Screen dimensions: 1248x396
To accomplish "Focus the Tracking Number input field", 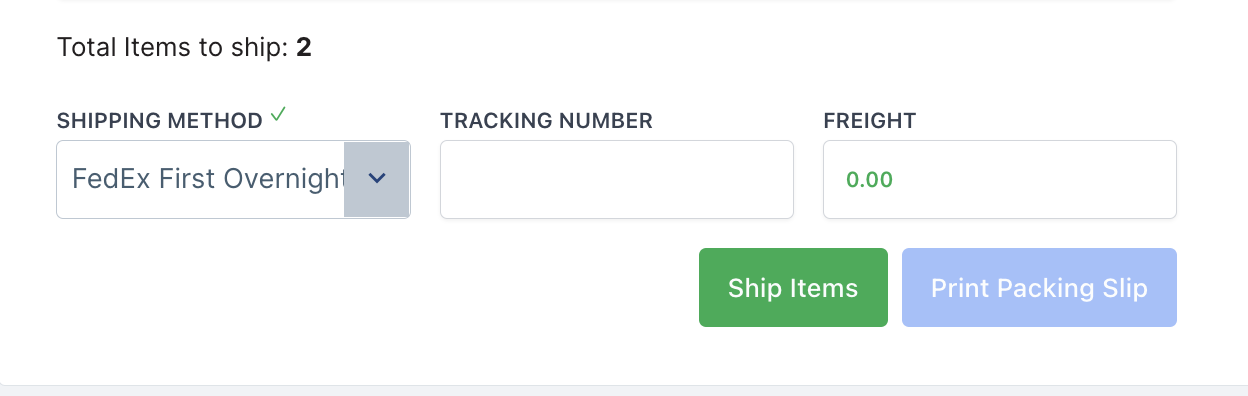I will pyautogui.click(x=617, y=179).
